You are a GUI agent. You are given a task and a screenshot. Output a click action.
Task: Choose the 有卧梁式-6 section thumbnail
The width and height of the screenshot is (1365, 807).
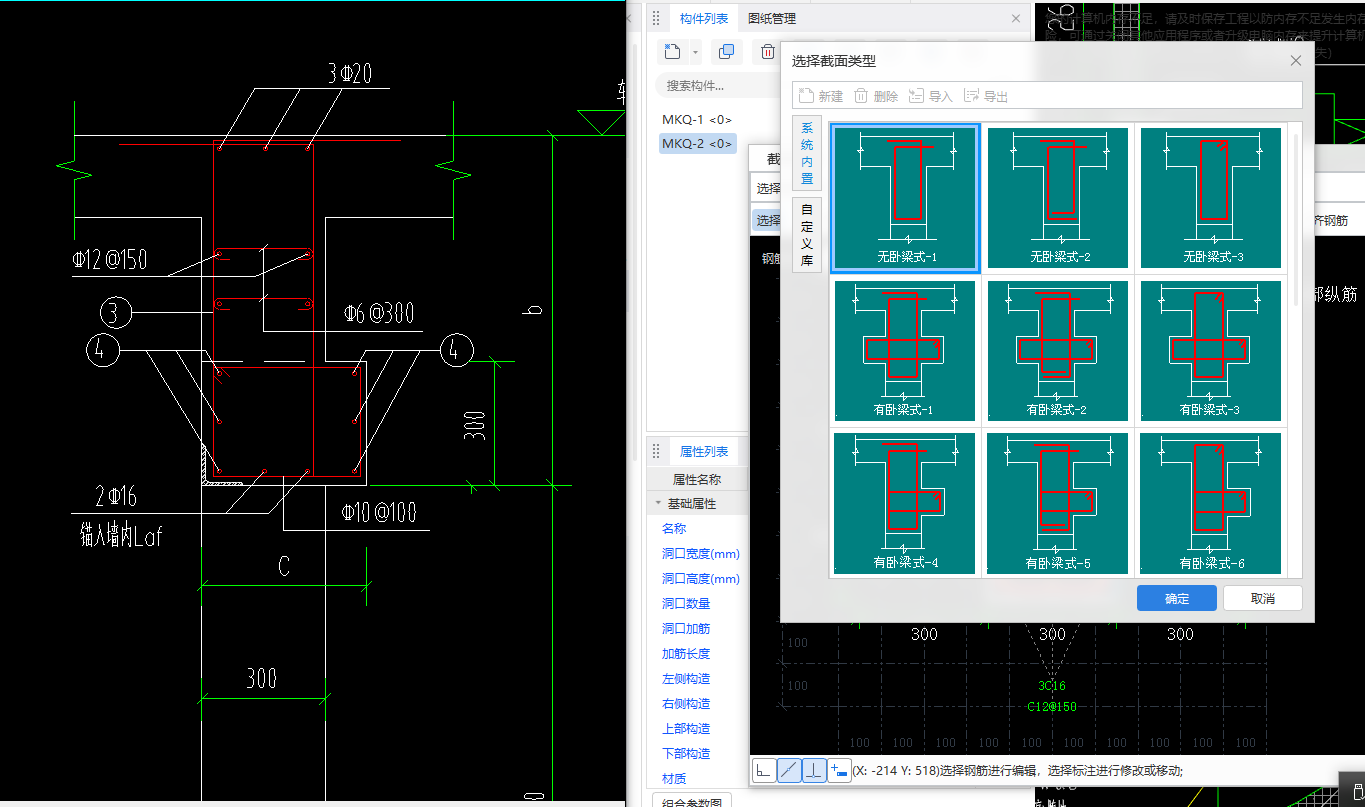pyautogui.click(x=1211, y=503)
